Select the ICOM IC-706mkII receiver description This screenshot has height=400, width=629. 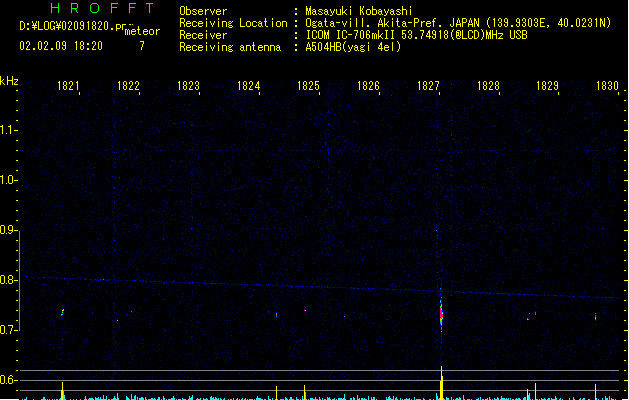(416, 35)
